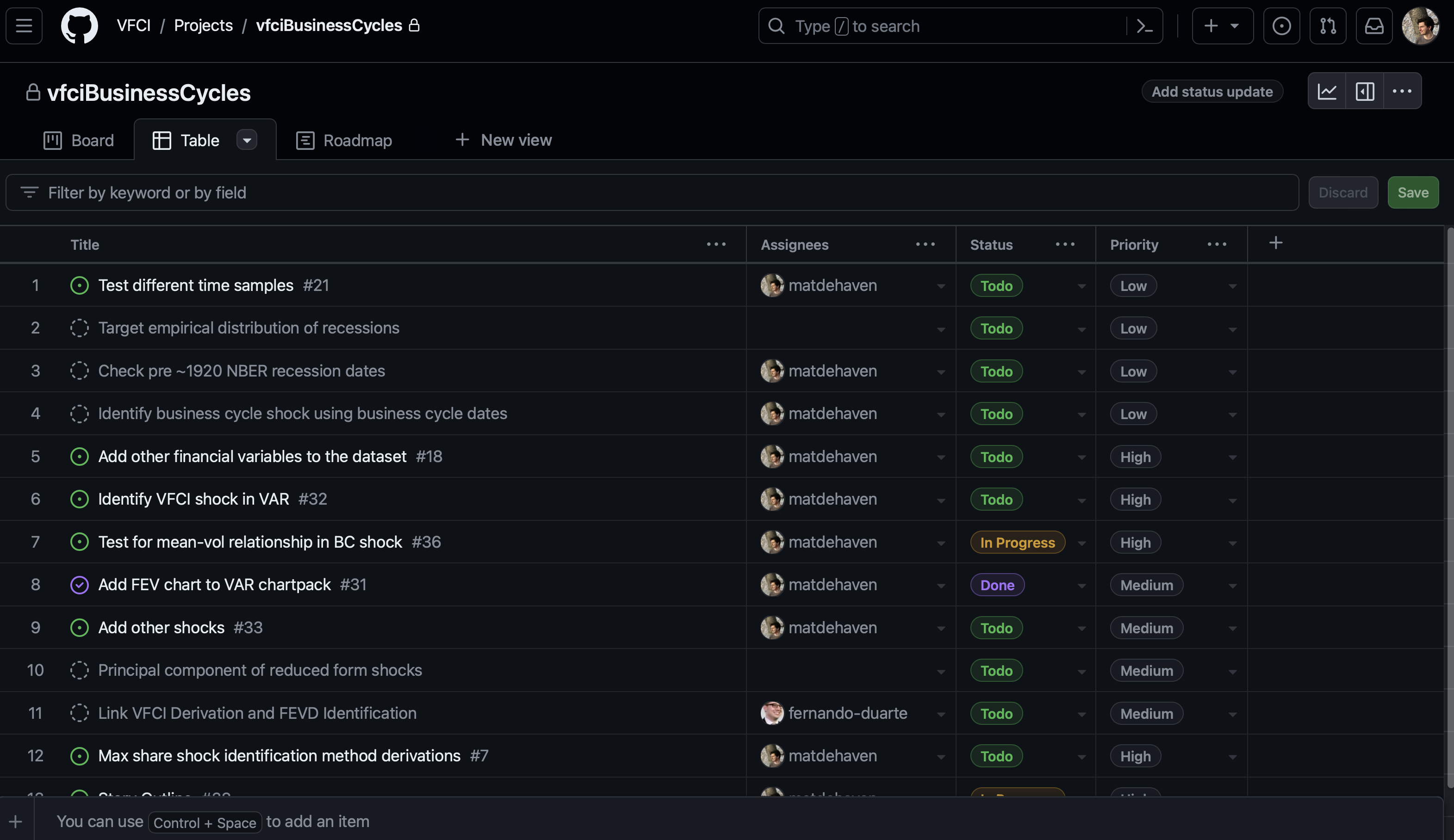
Task: Click the GitHub logo home icon
Action: [x=79, y=25]
